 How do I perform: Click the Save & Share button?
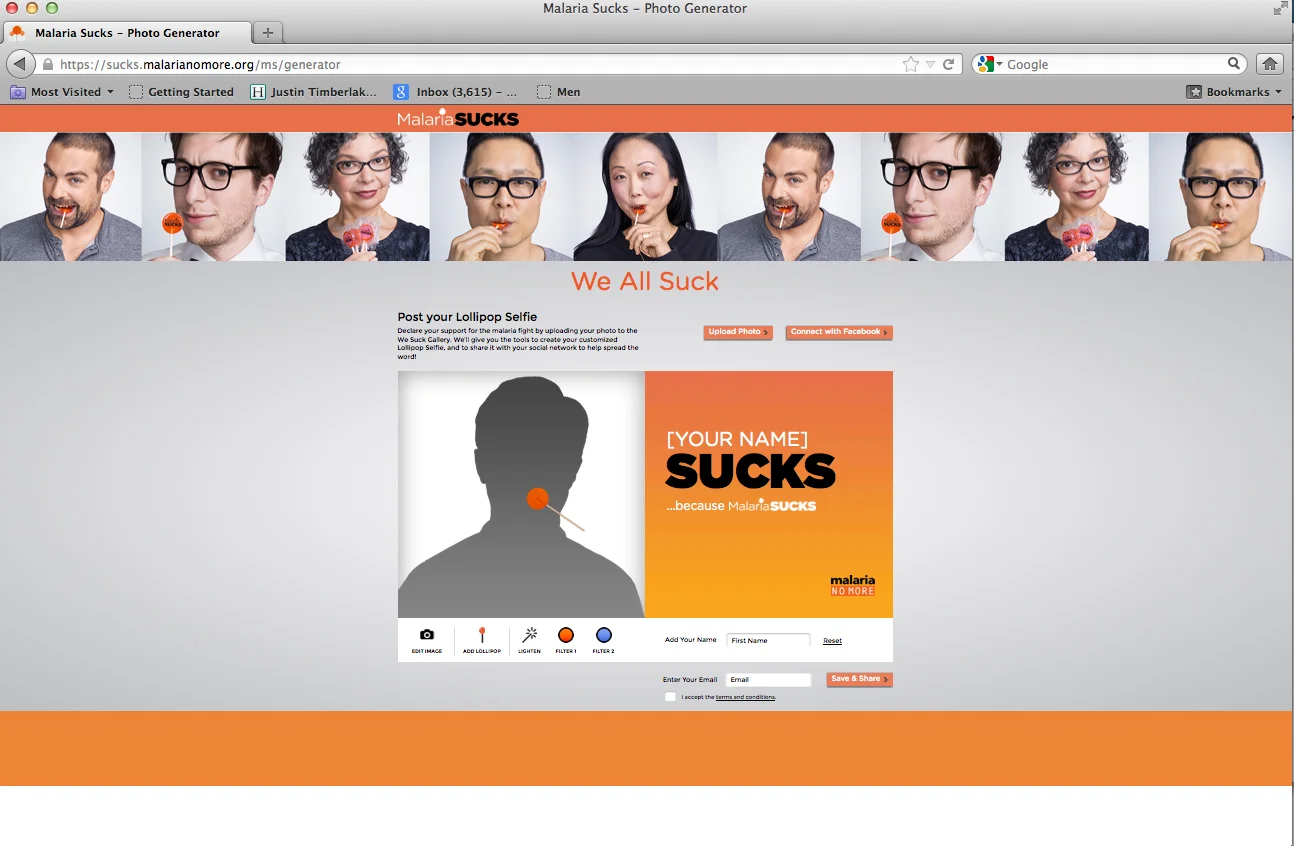click(859, 679)
